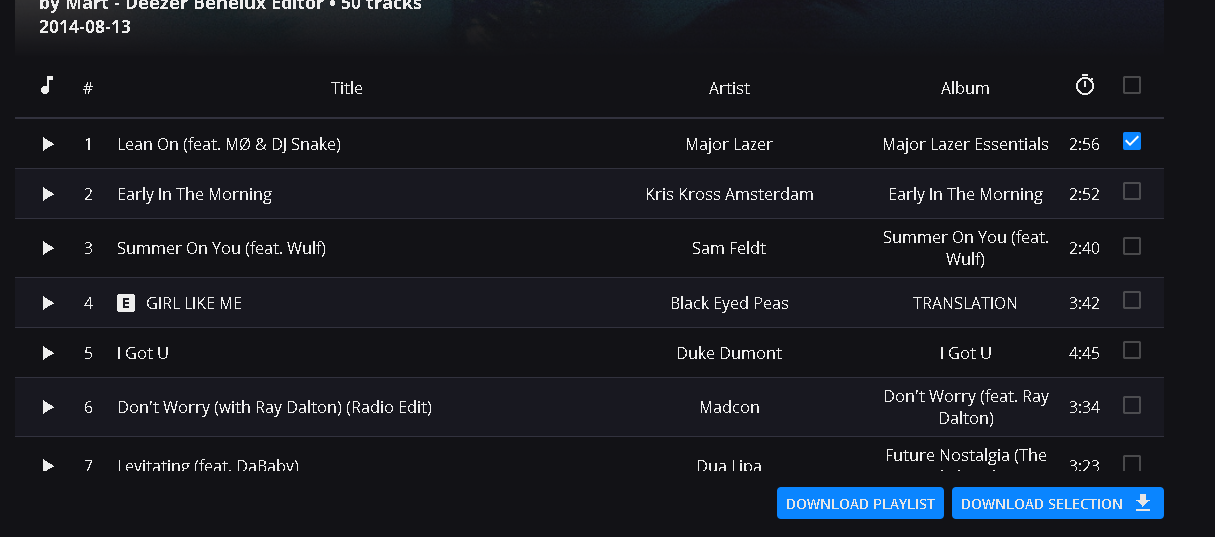Viewport: 1215px width, 537px height.
Task: Click the Major Lazer artist name
Action: coord(729,144)
